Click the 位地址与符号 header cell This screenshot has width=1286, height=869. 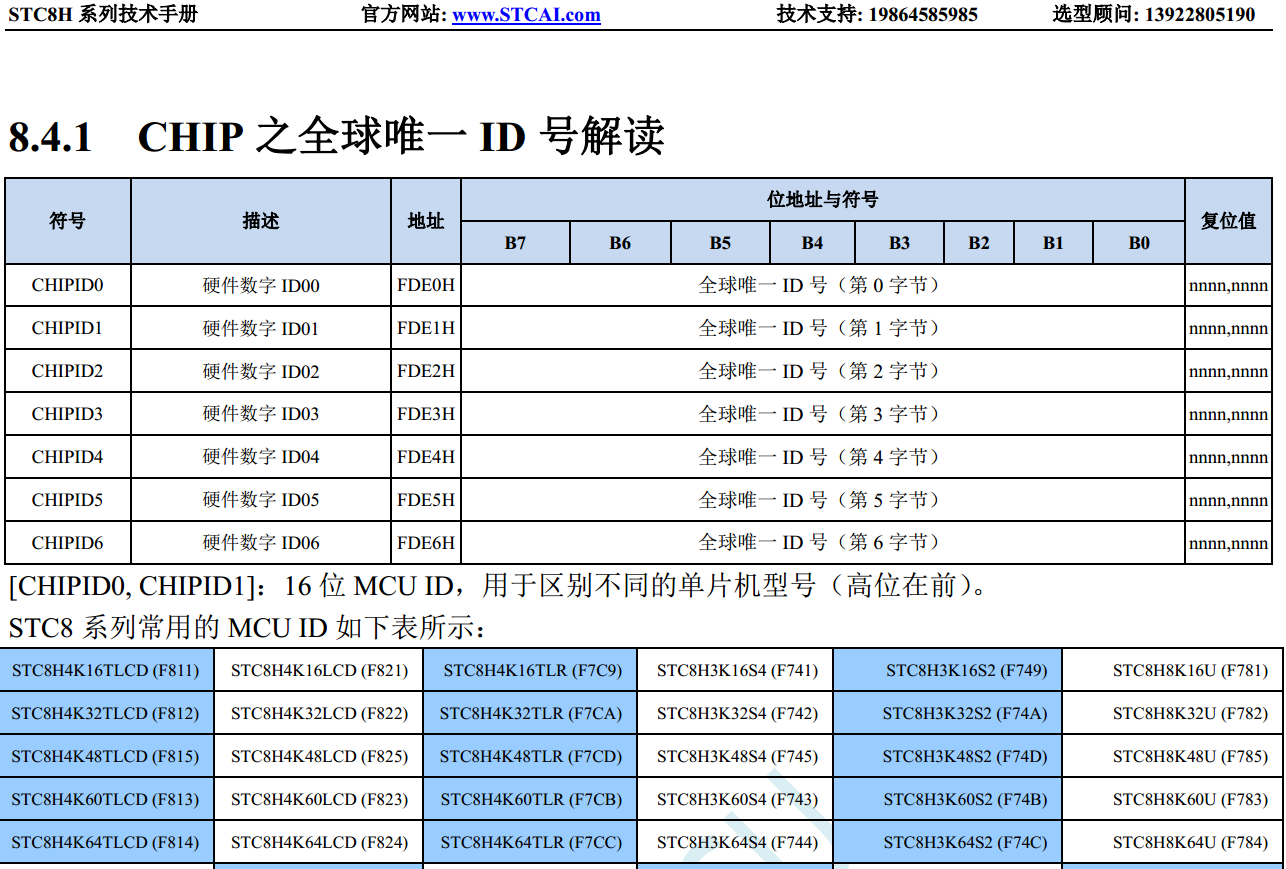(x=823, y=200)
